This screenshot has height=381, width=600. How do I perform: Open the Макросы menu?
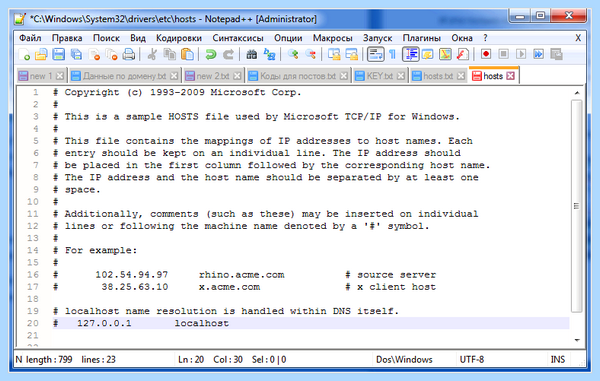pos(333,38)
